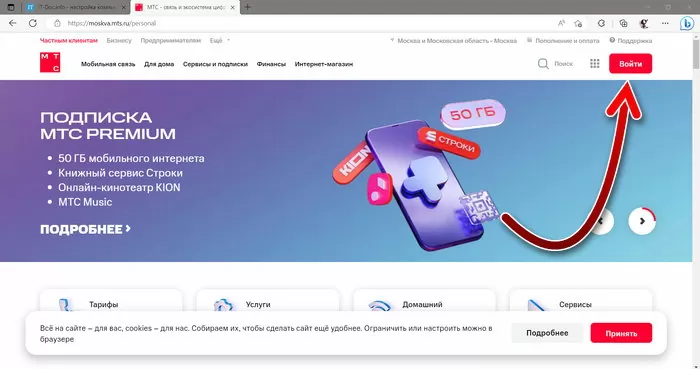Reload the page with refresh icon
700x369 pixels.
tap(33, 23)
